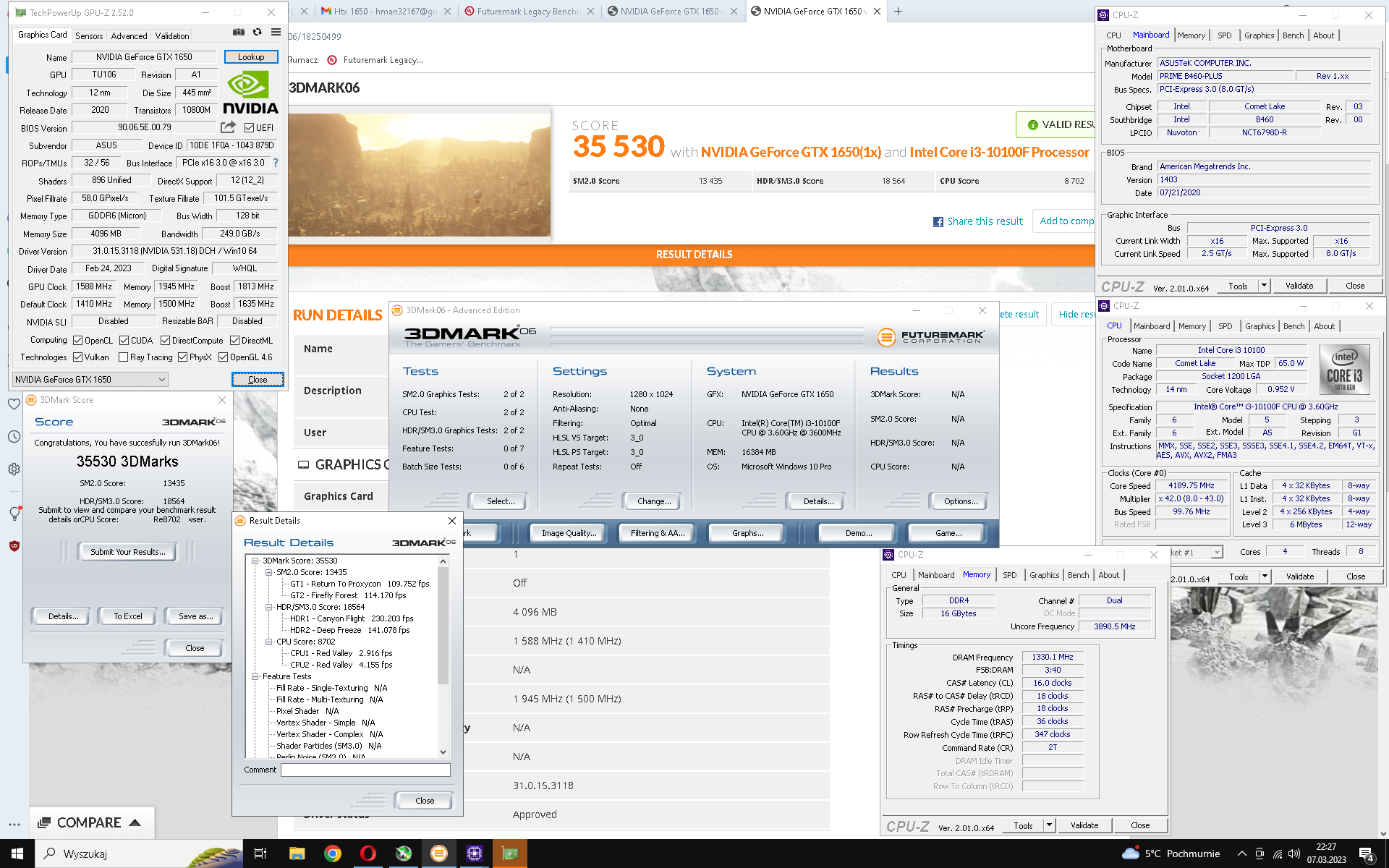Viewport: 1389px width, 868px height.
Task: Open the heart favorites icon in browser sidebar
Action: (x=14, y=404)
